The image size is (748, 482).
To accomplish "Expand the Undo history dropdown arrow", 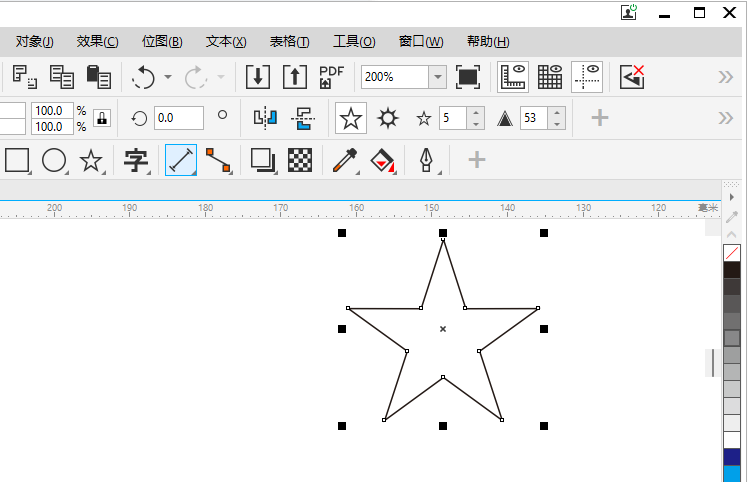I will tap(168, 76).
